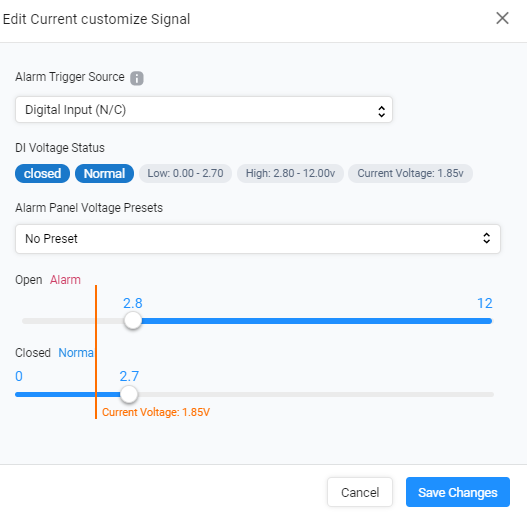Click the Normal status badge
Screen dimensions: 527x516
[104, 173]
